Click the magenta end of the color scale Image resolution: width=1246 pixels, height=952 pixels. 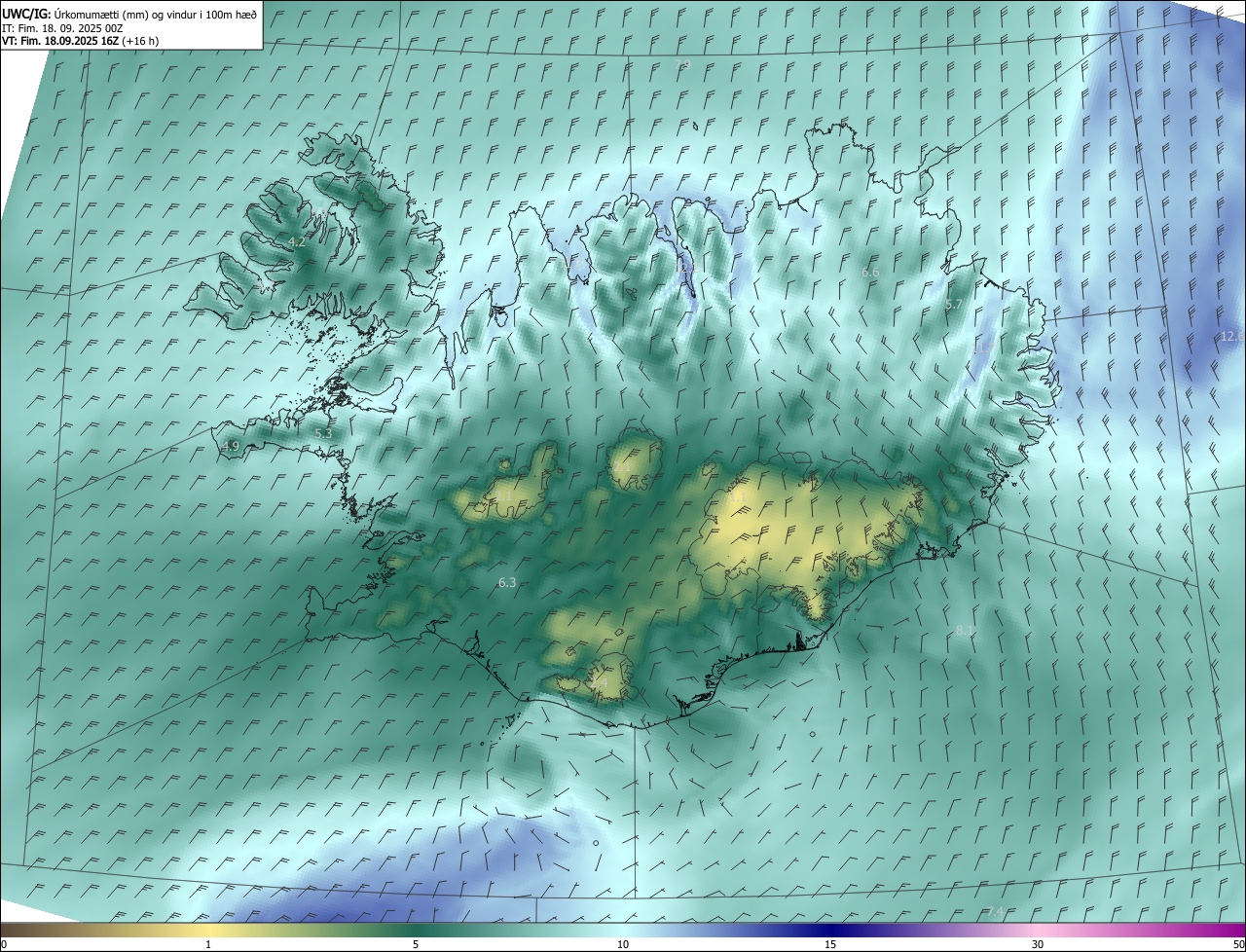tap(1227, 931)
